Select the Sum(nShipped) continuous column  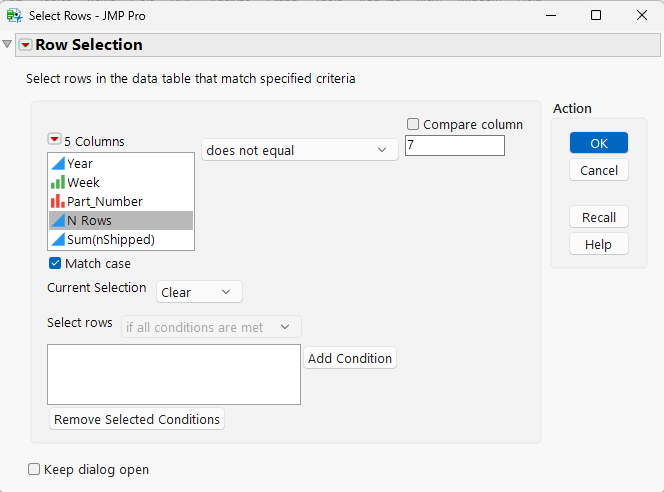[110, 239]
